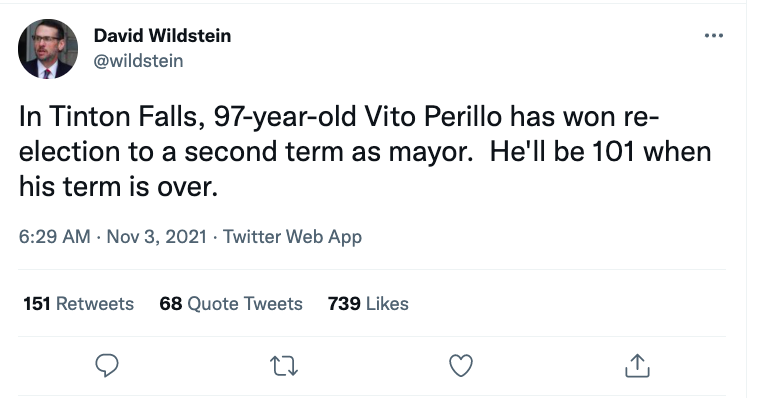The width and height of the screenshot is (760, 398).
Task: Like the tweet with the heart icon
Action: 461,366
